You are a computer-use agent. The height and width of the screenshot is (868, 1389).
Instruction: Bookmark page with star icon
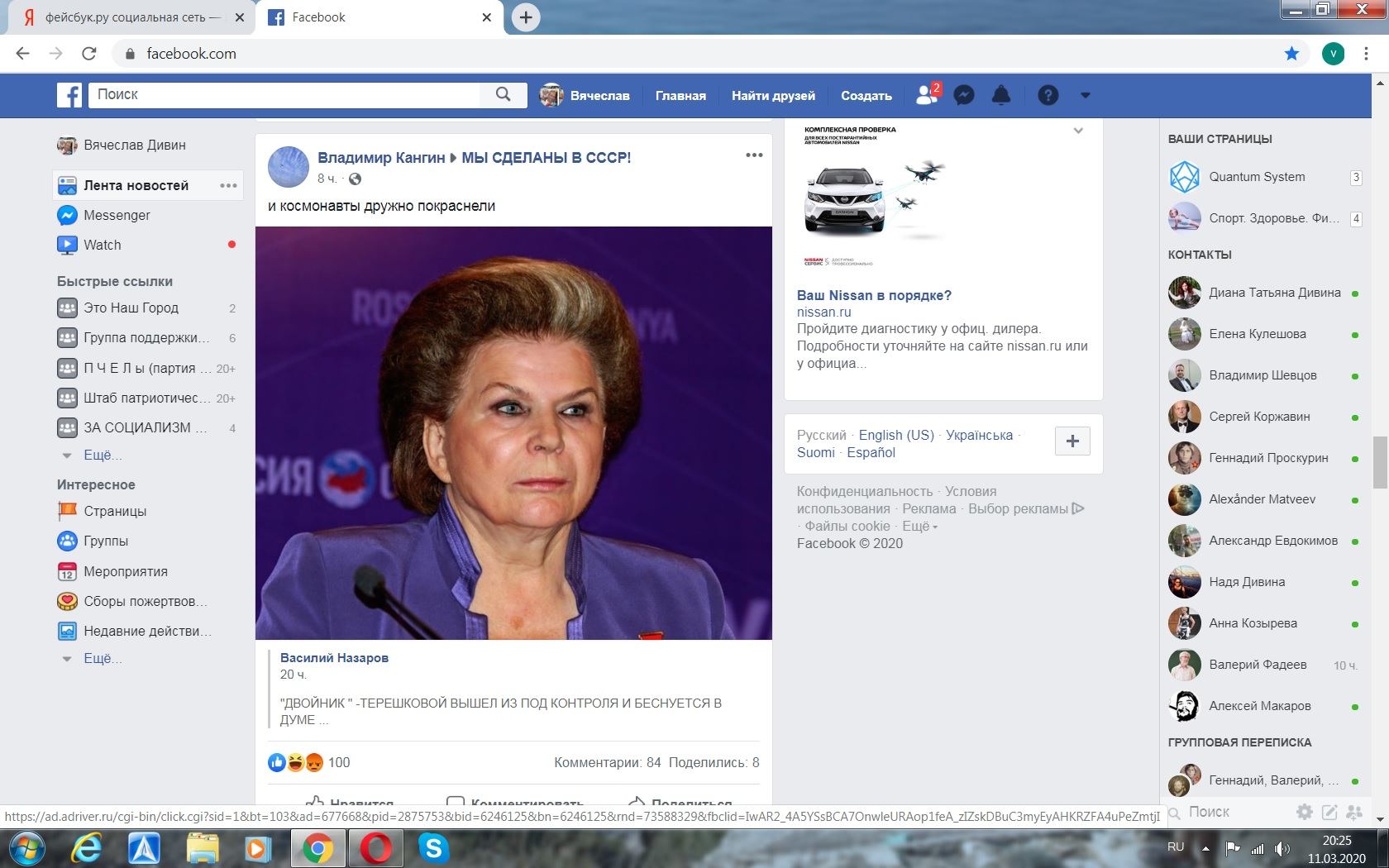click(x=1291, y=54)
